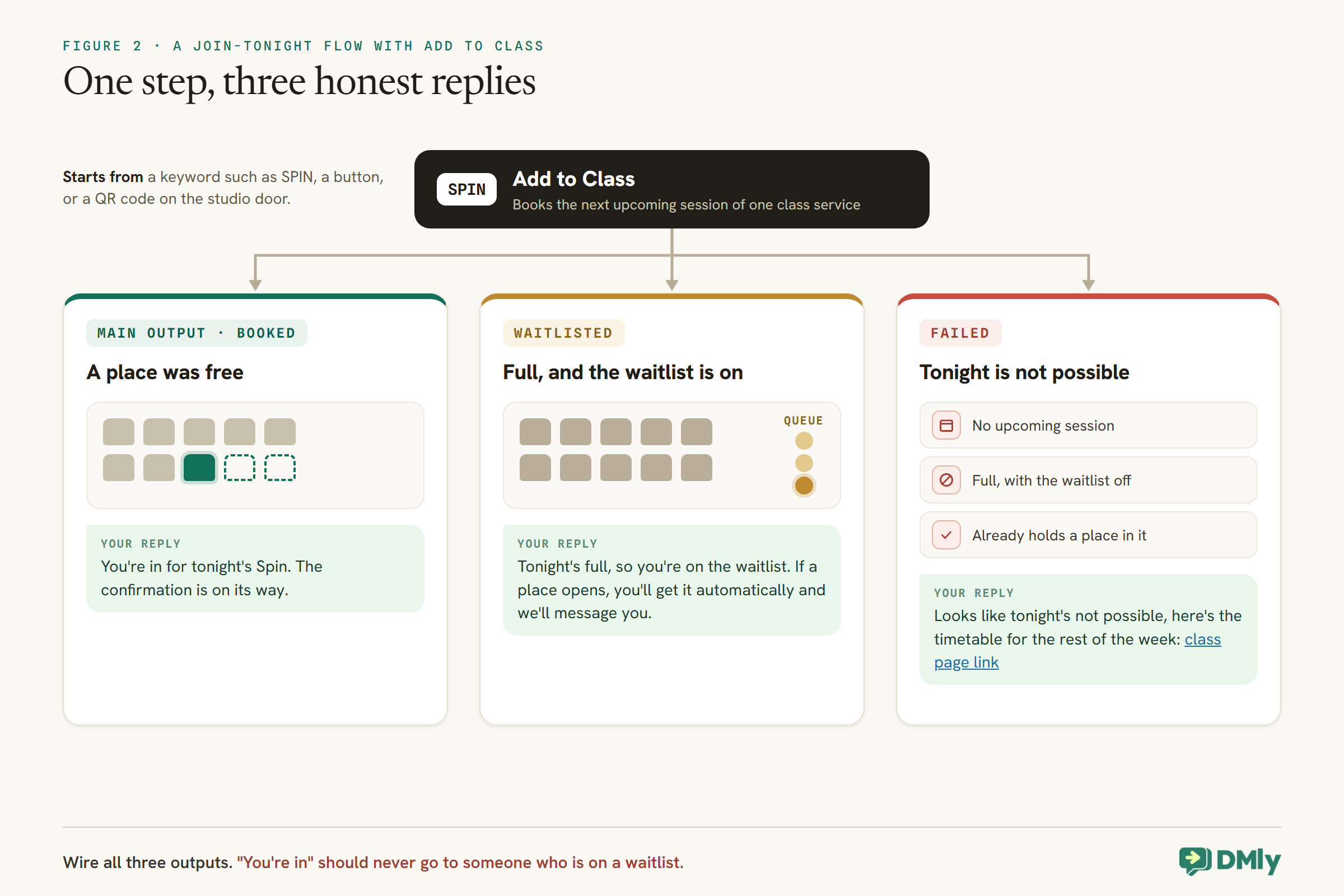Click the reply Tonight's full, so you're on the waitlist
Viewport: 1344px width, 896px height.
pos(671,580)
